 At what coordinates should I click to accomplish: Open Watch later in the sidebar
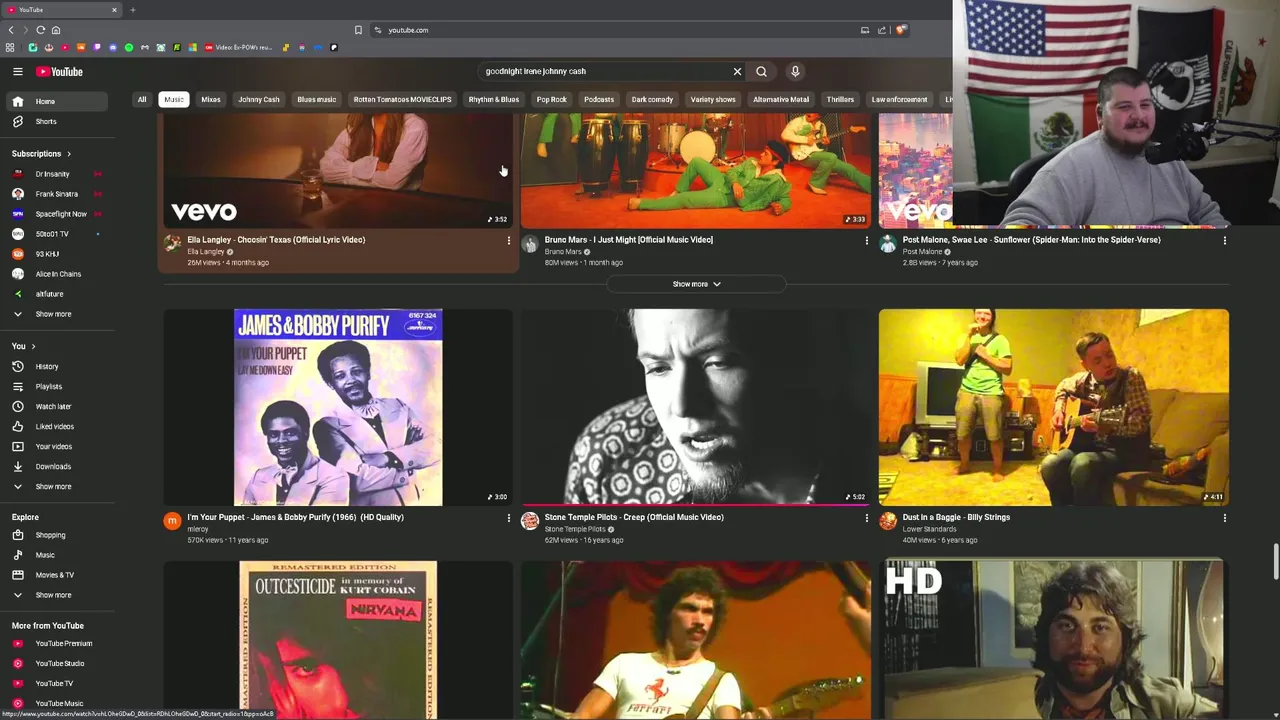[58, 406]
